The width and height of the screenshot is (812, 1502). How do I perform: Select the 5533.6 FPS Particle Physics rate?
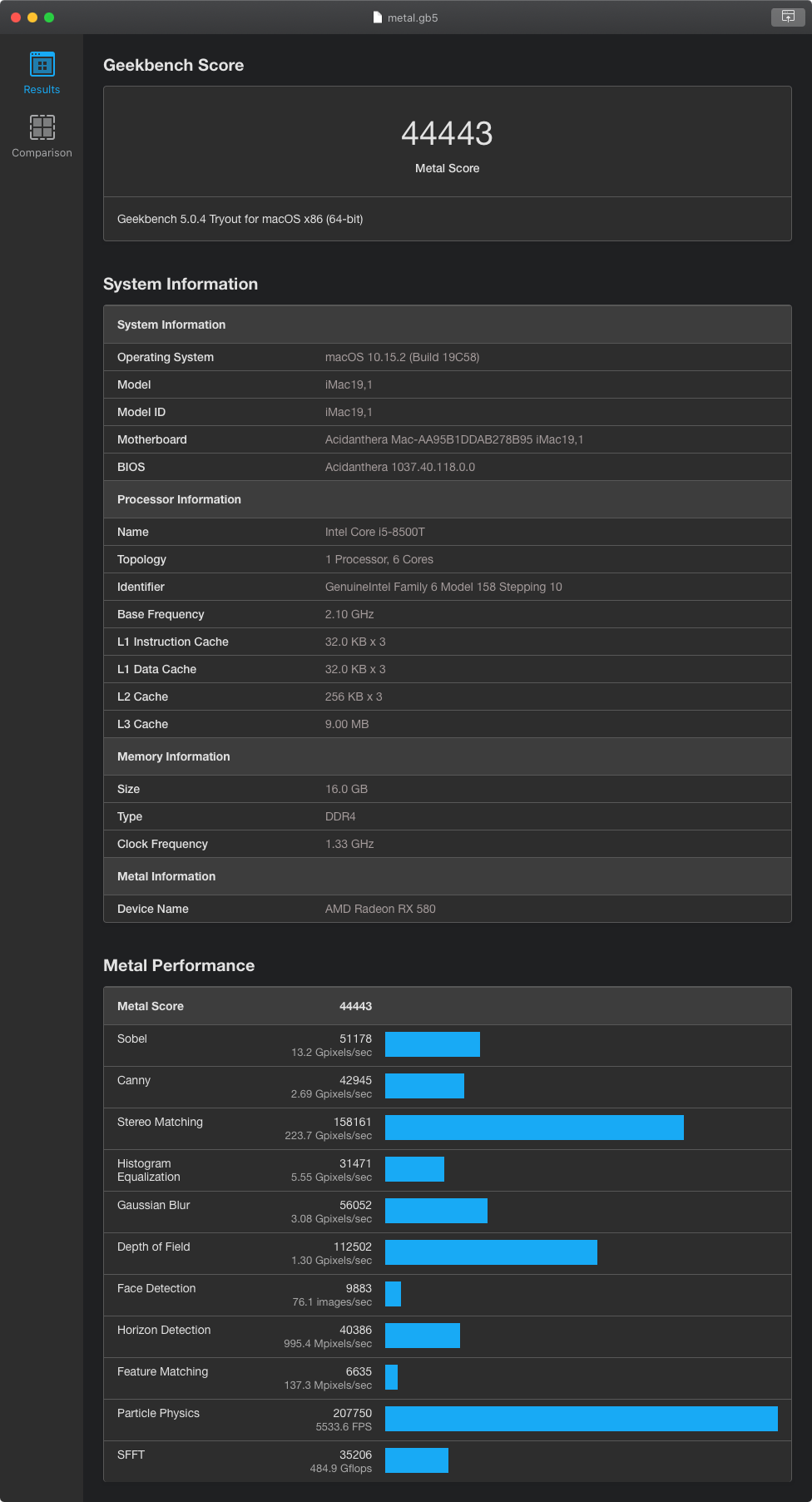[x=344, y=1427]
